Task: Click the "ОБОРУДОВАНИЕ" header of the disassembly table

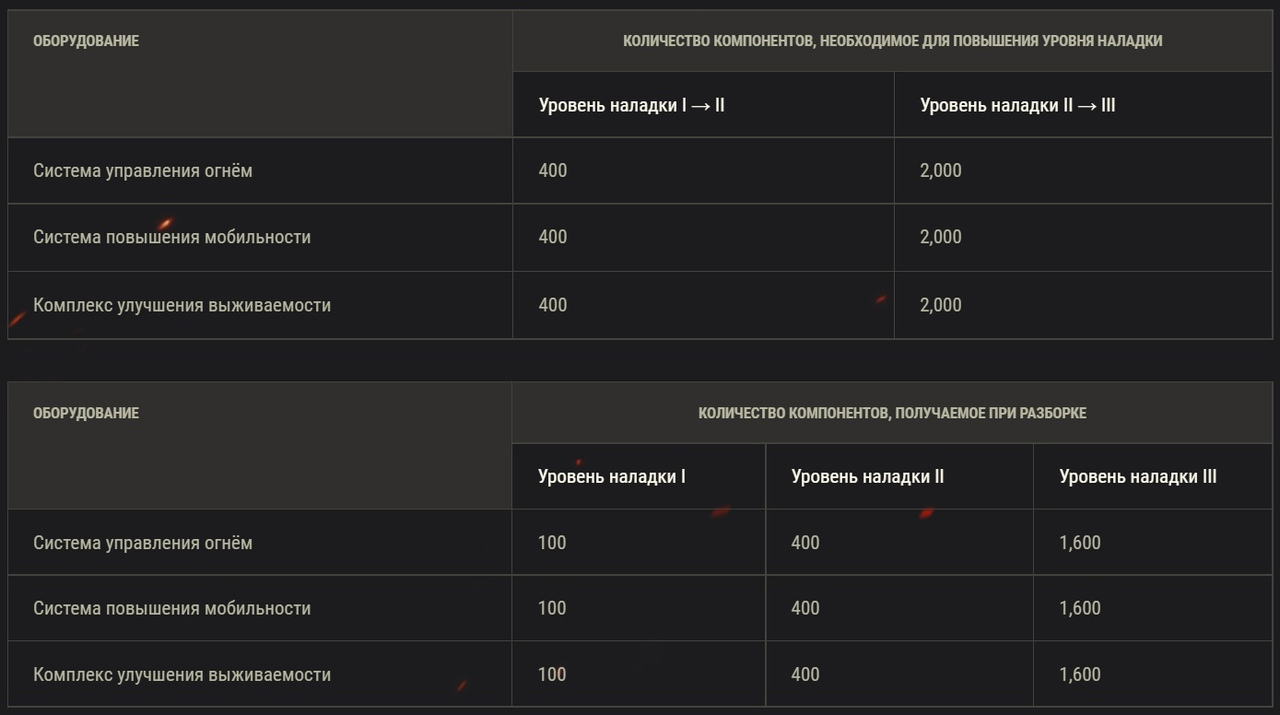Action: tap(85, 413)
